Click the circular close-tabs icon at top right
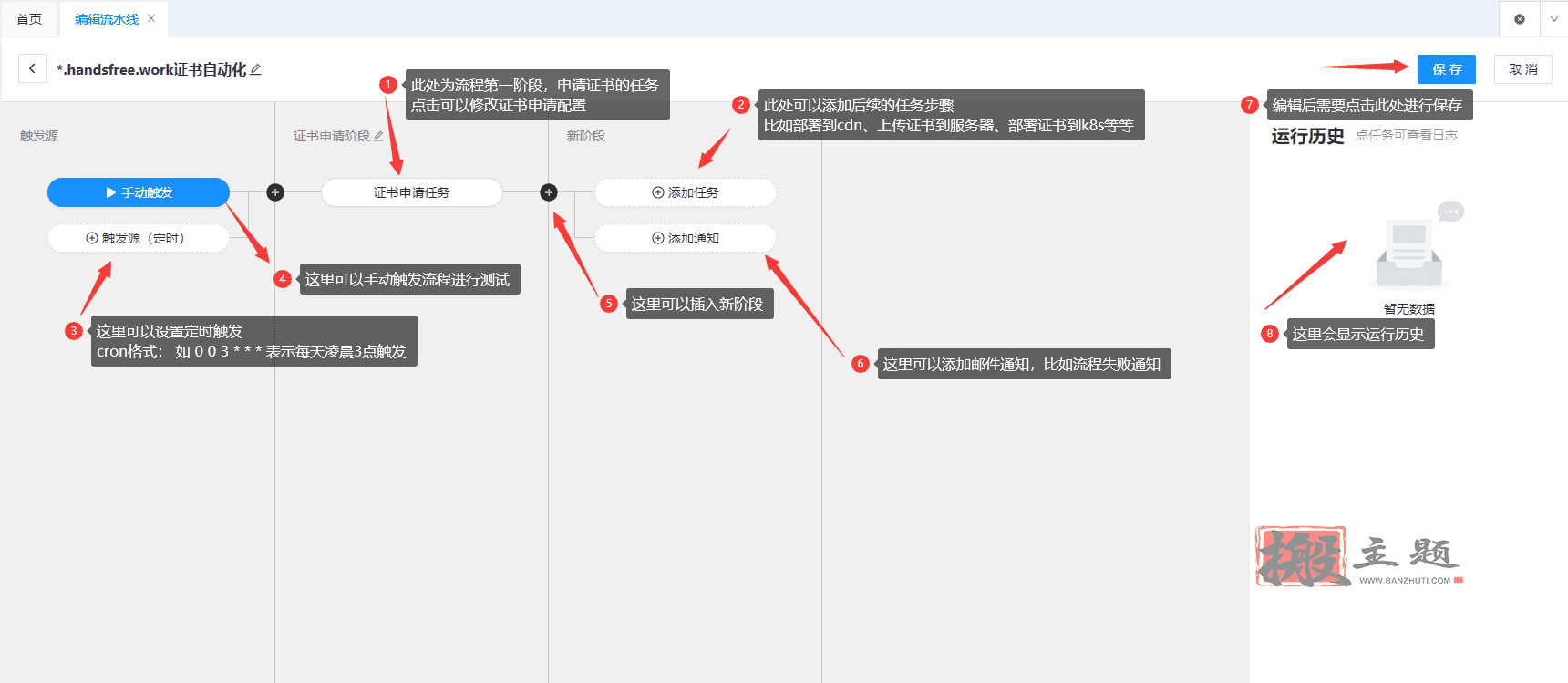This screenshot has height=683, width=1568. [x=1520, y=19]
